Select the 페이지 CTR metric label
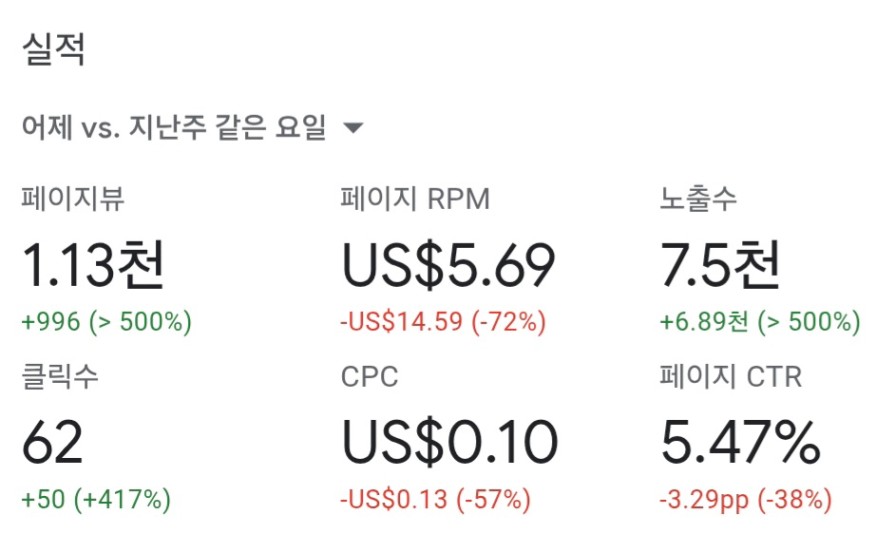The width and height of the screenshot is (876, 534). (731, 376)
